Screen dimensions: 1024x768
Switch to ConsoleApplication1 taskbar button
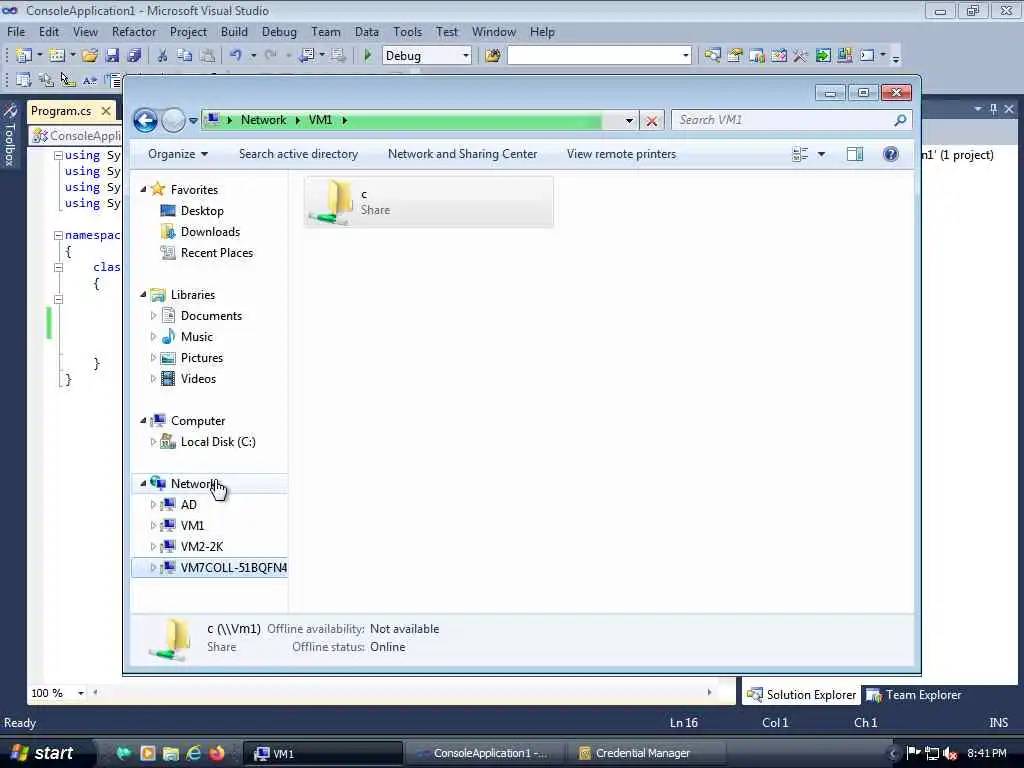(483, 753)
